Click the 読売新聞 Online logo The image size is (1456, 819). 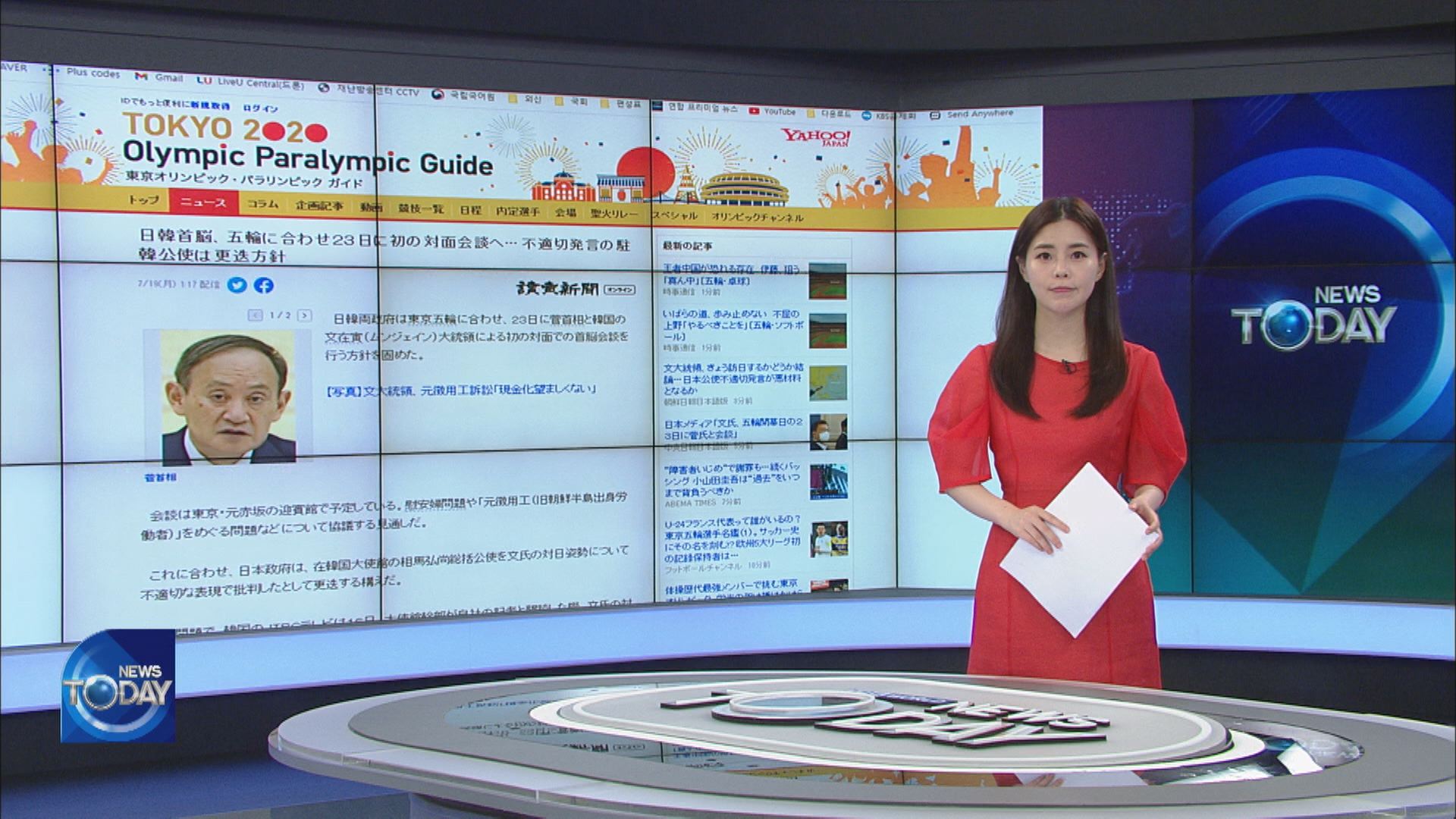(x=576, y=289)
